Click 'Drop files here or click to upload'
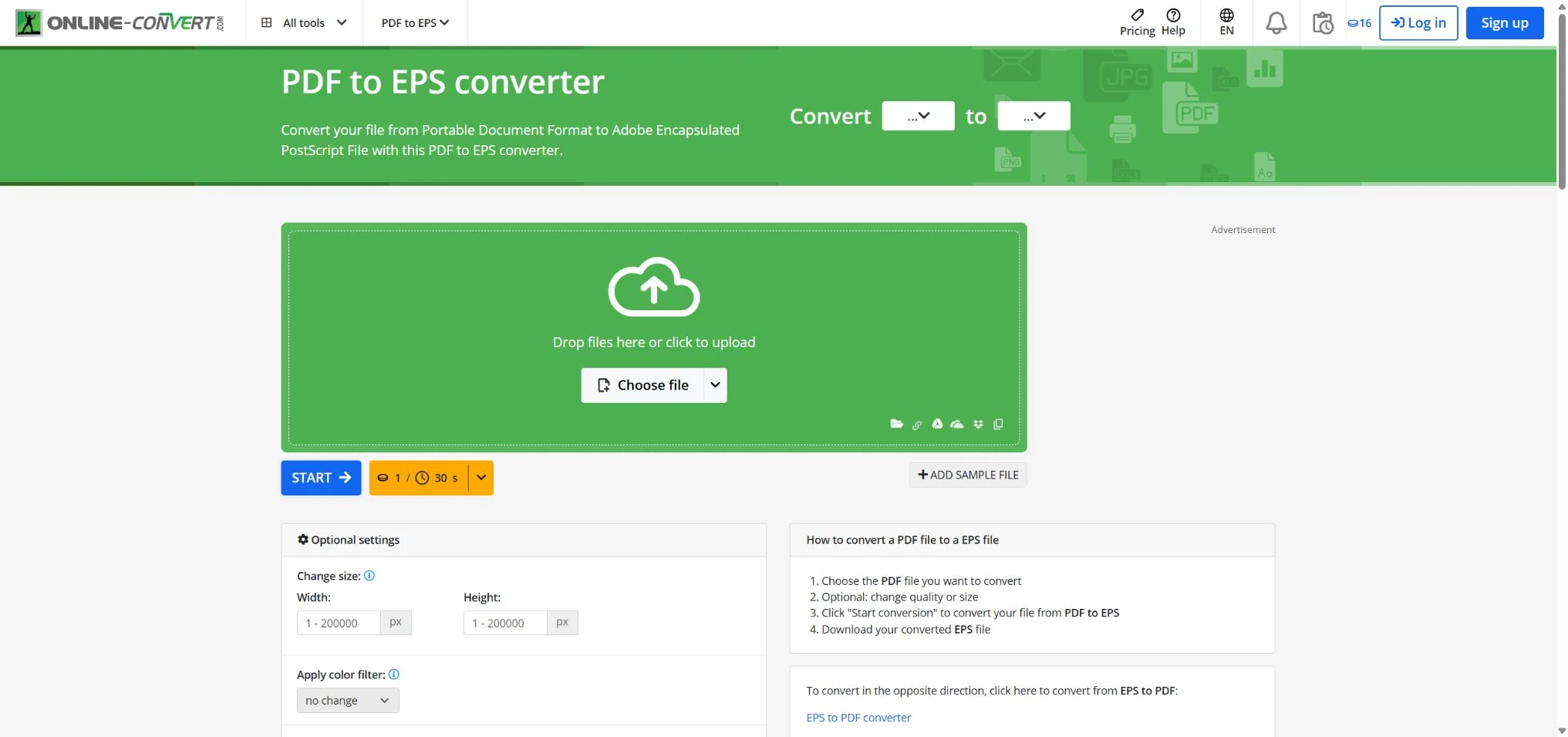 [654, 342]
